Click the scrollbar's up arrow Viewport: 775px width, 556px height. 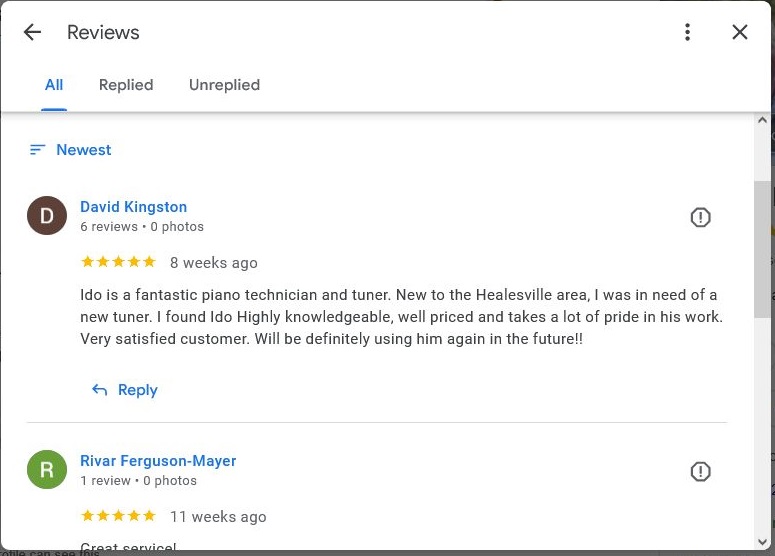(x=762, y=122)
